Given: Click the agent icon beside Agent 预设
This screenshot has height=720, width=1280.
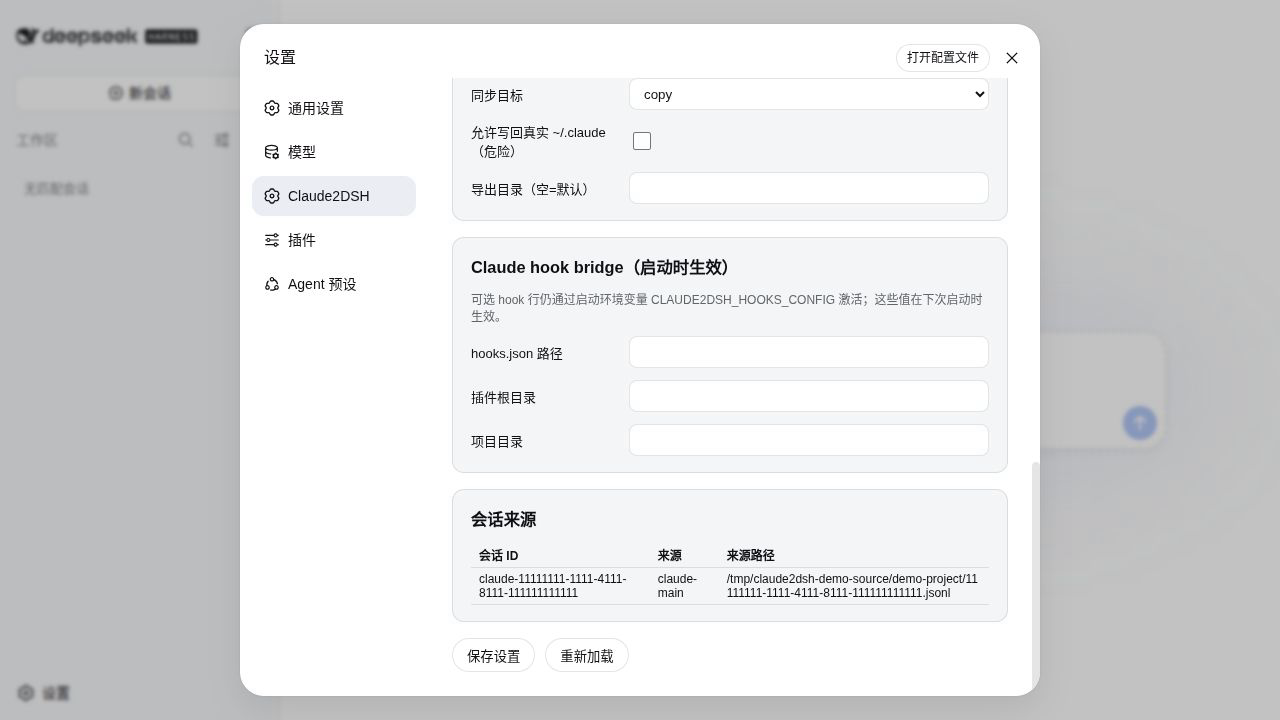Looking at the screenshot, I should click(272, 284).
